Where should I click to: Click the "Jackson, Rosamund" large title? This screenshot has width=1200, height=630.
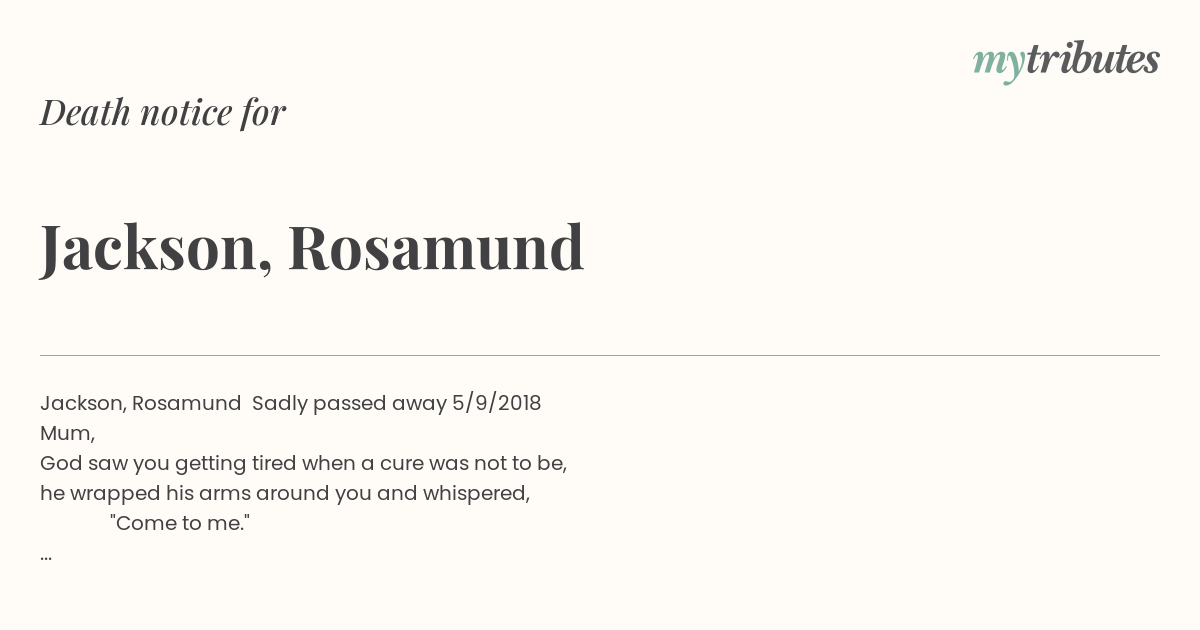tap(312, 247)
